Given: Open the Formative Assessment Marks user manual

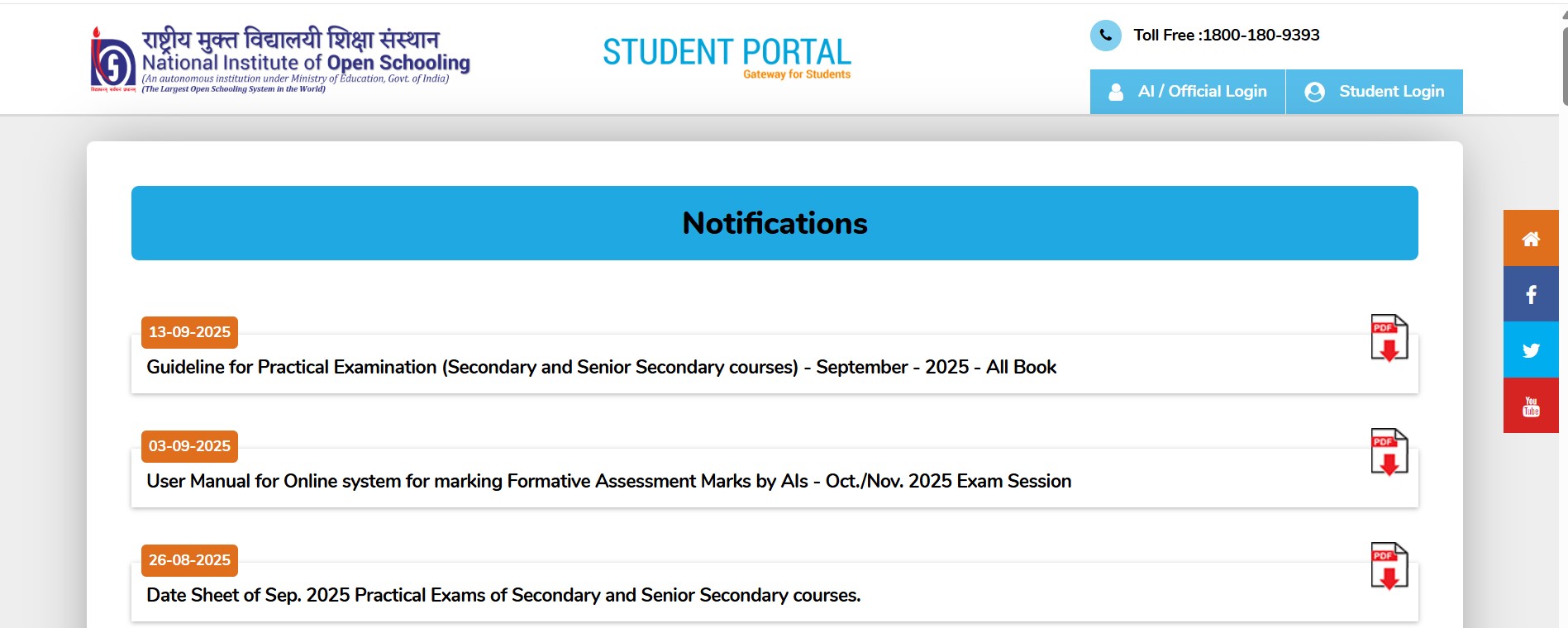Looking at the screenshot, I should click(x=608, y=480).
